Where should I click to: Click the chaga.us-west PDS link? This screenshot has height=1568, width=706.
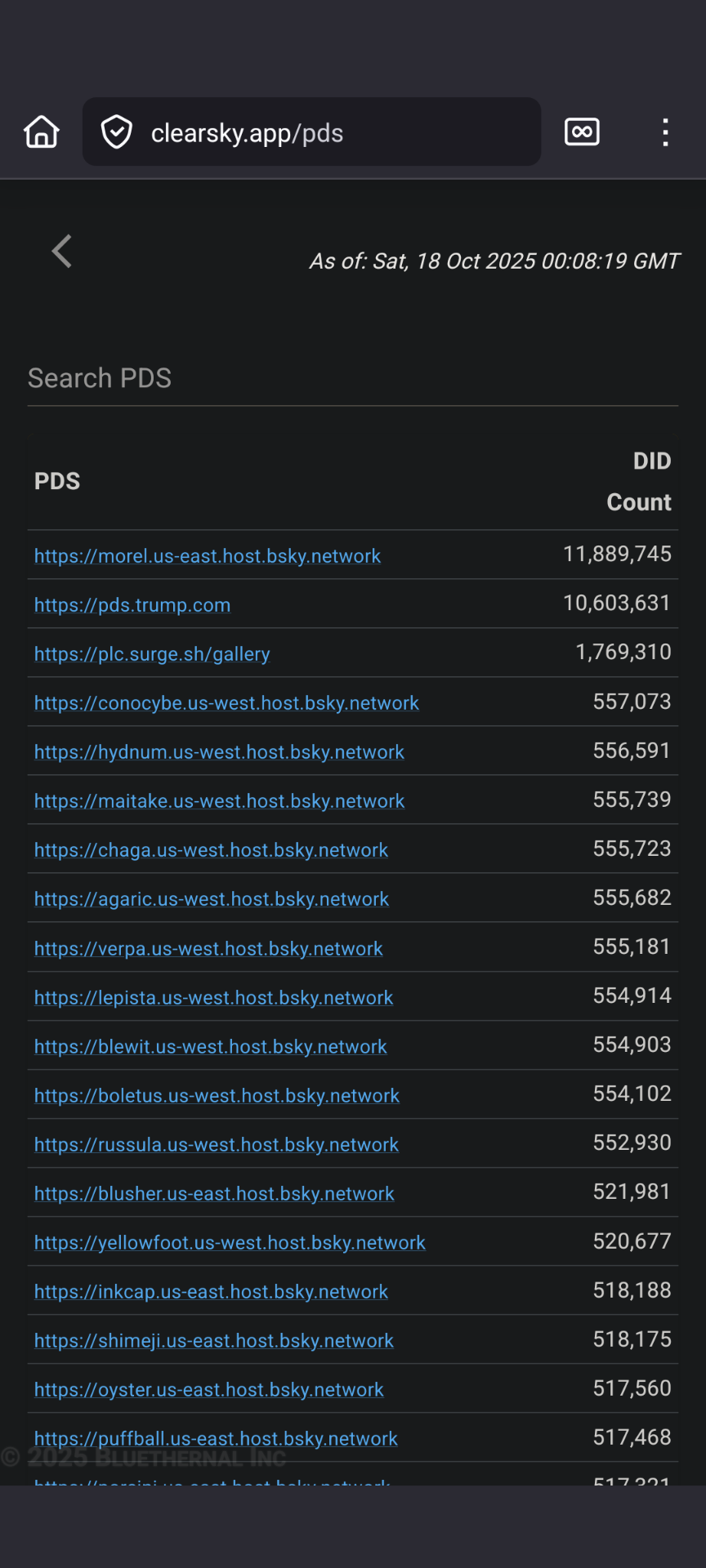click(211, 850)
